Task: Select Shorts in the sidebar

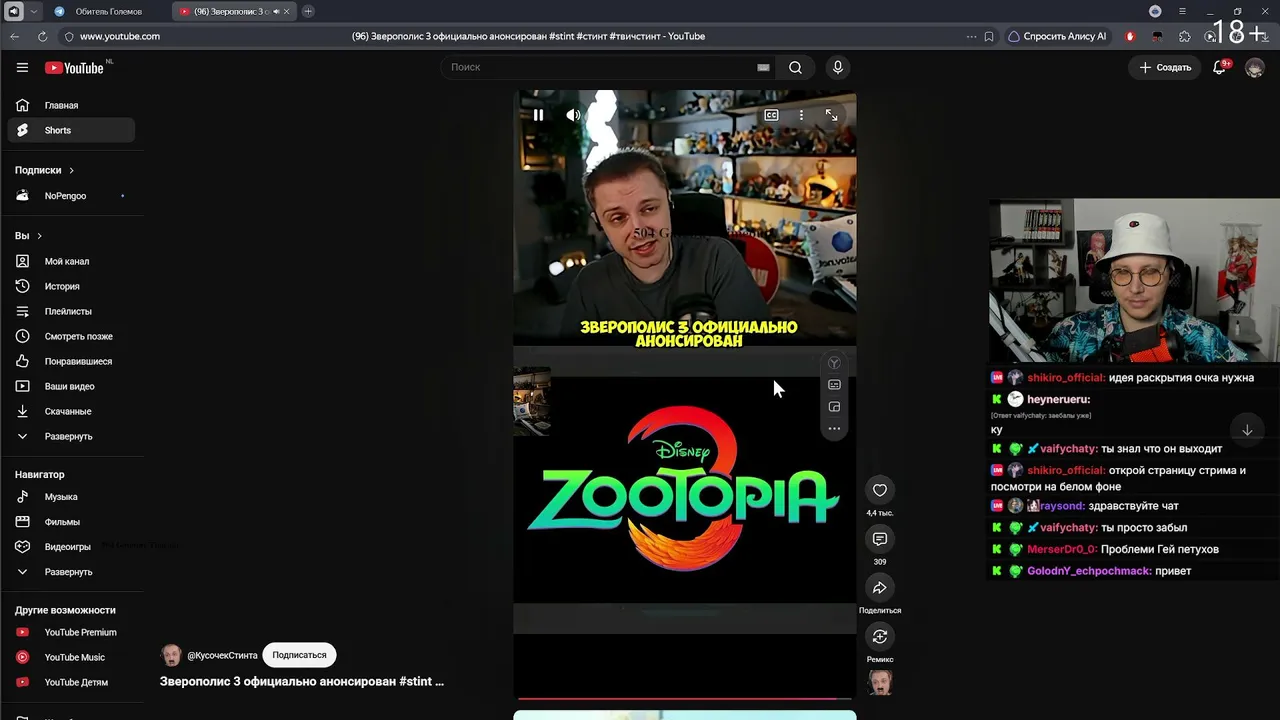Action: pyautogui.click(x=70, y=130)
